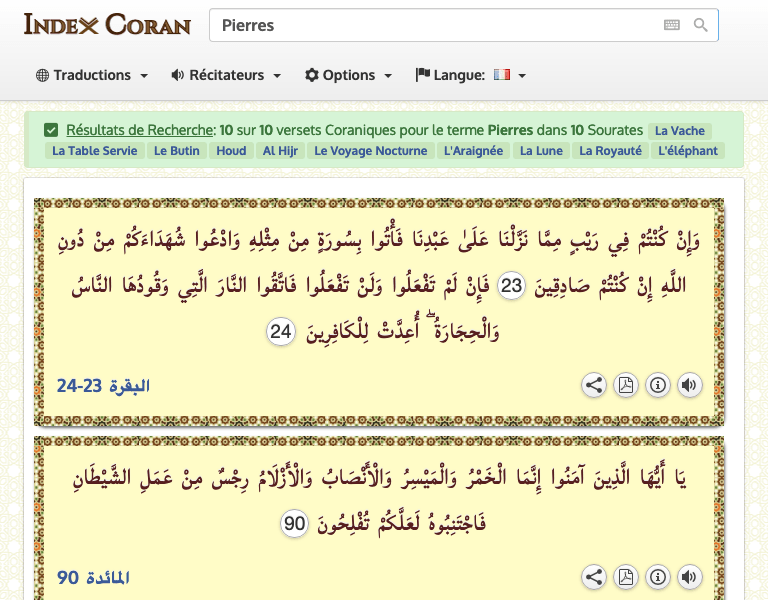Share verse Al-Ma'ida 90
This screenshot has height=600, width=768.
(x=594, y=577)
